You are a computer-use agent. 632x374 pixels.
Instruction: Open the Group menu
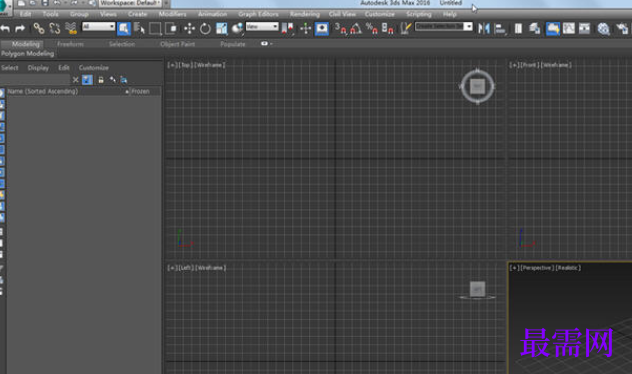(x=79, y=14)
